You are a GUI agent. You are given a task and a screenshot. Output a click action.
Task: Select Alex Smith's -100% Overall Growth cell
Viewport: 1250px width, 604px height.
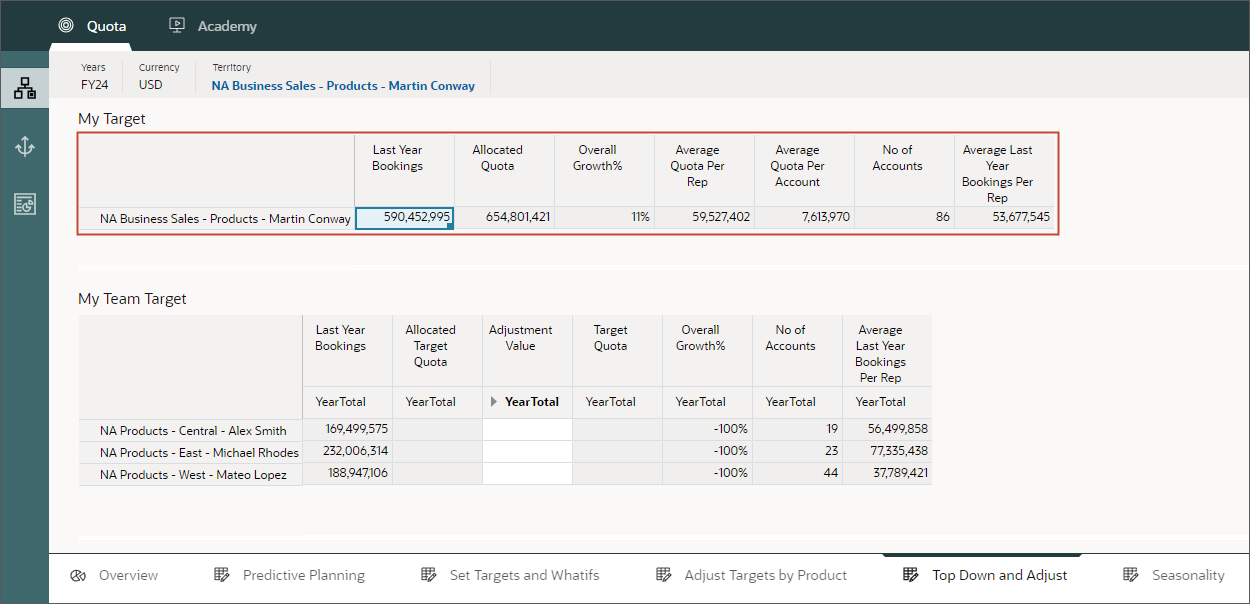click(707, 430)
